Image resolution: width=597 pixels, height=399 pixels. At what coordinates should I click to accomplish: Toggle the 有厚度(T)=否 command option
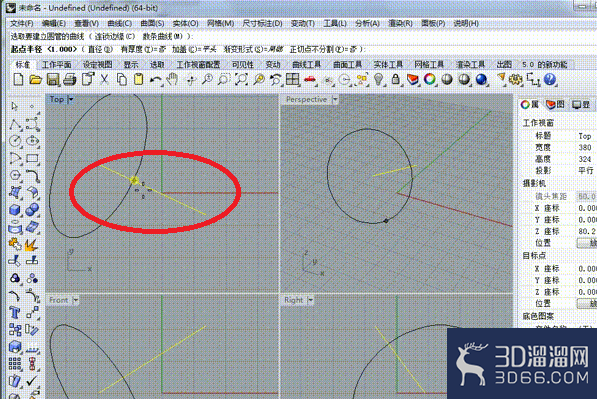tap(143, 49)
